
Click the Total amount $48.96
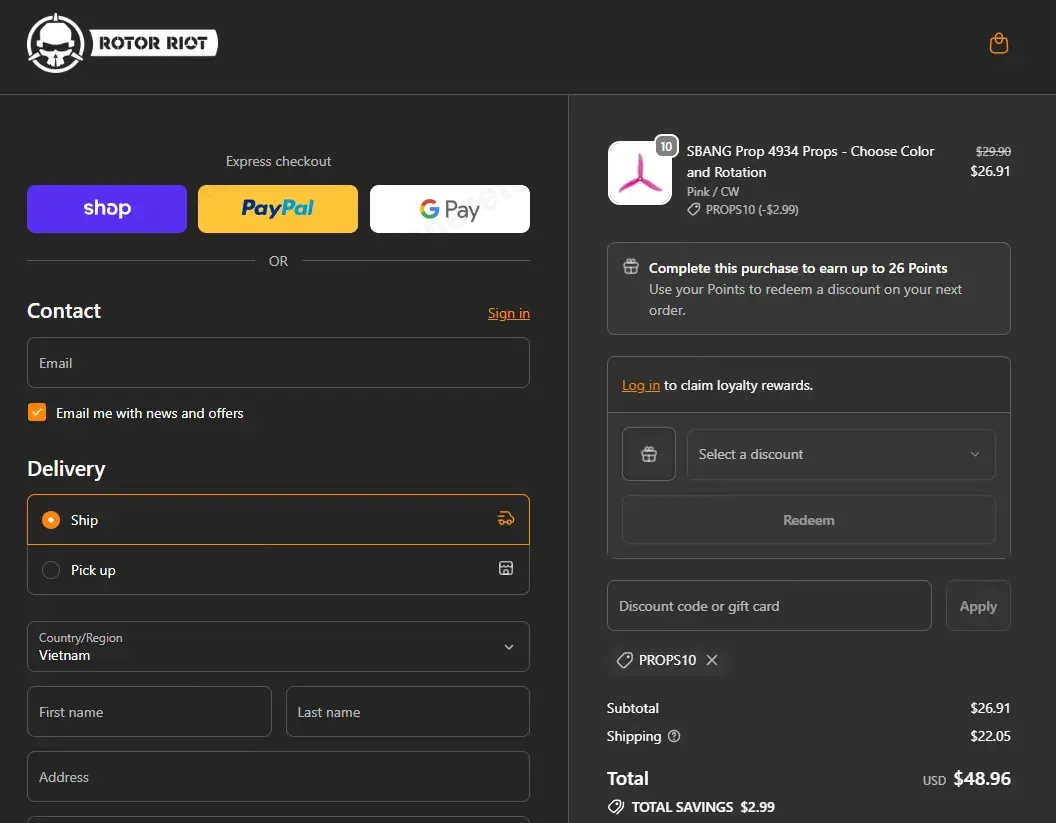pyautogui.click(x=982, y=779)
